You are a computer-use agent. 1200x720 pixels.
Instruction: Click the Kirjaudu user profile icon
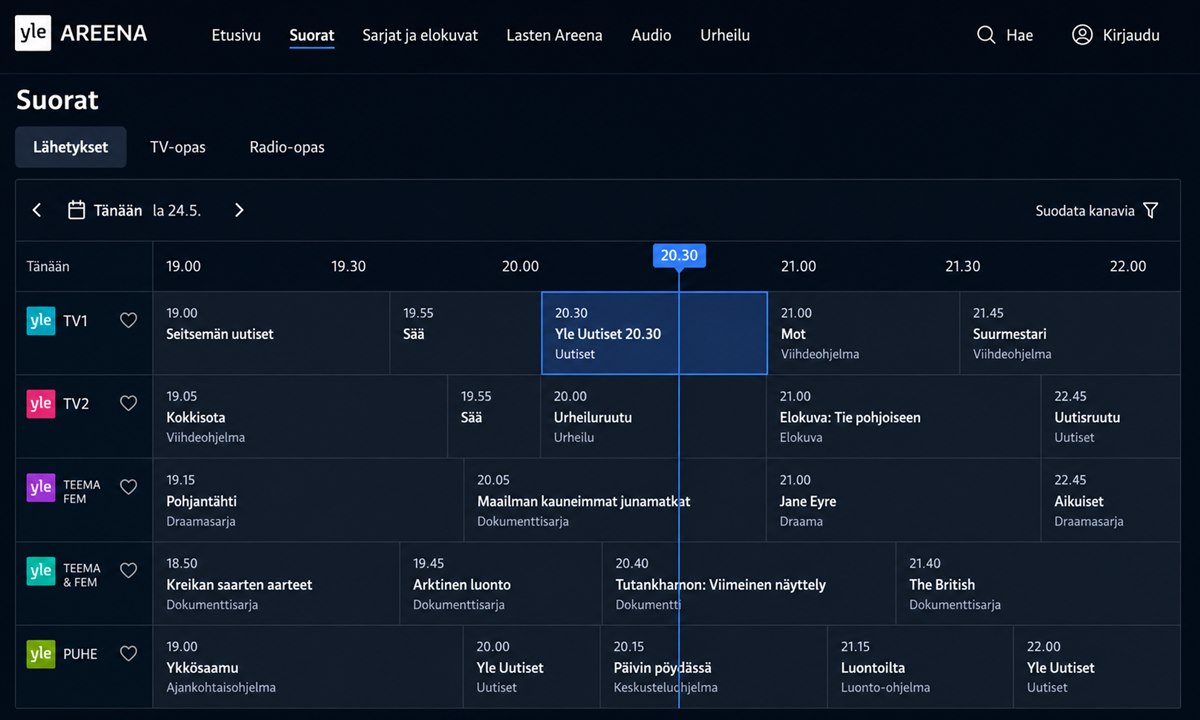click(1082, 35)
